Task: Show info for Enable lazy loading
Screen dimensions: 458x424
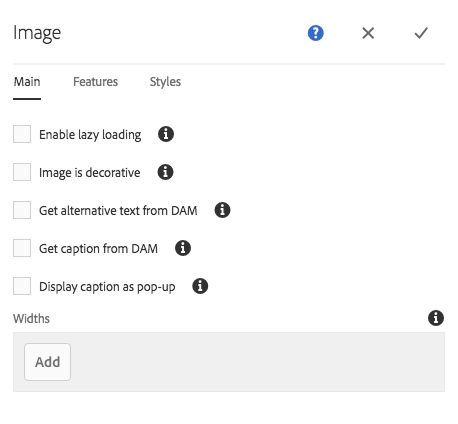Action: (166, 134)
